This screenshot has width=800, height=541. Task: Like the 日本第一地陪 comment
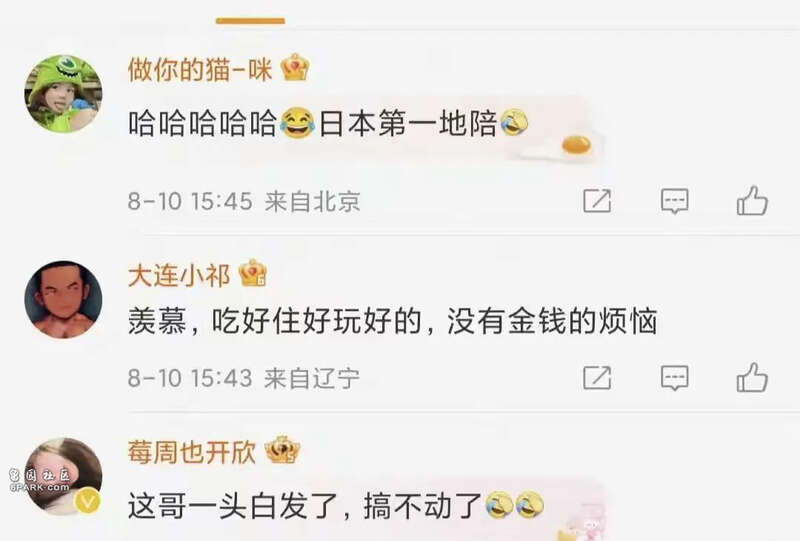coord(752,200)
